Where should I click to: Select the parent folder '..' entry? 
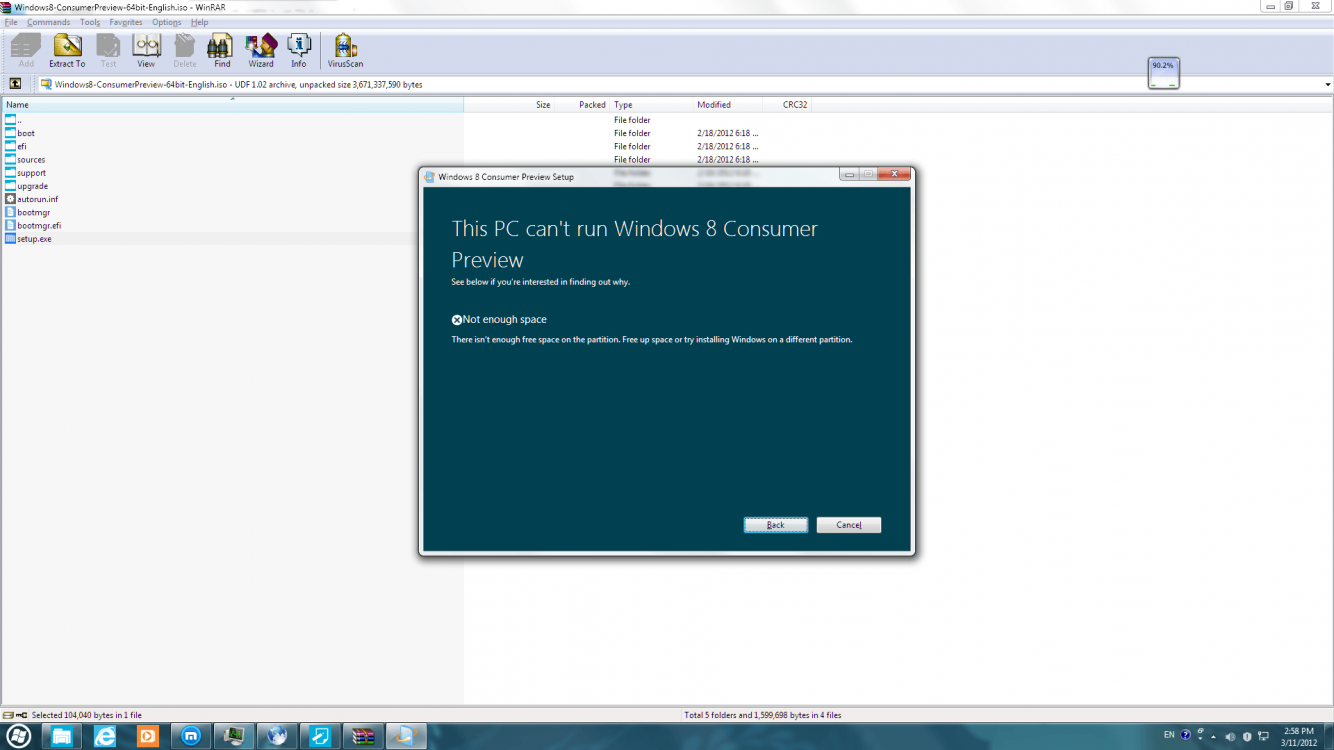(x=14, y=120)
